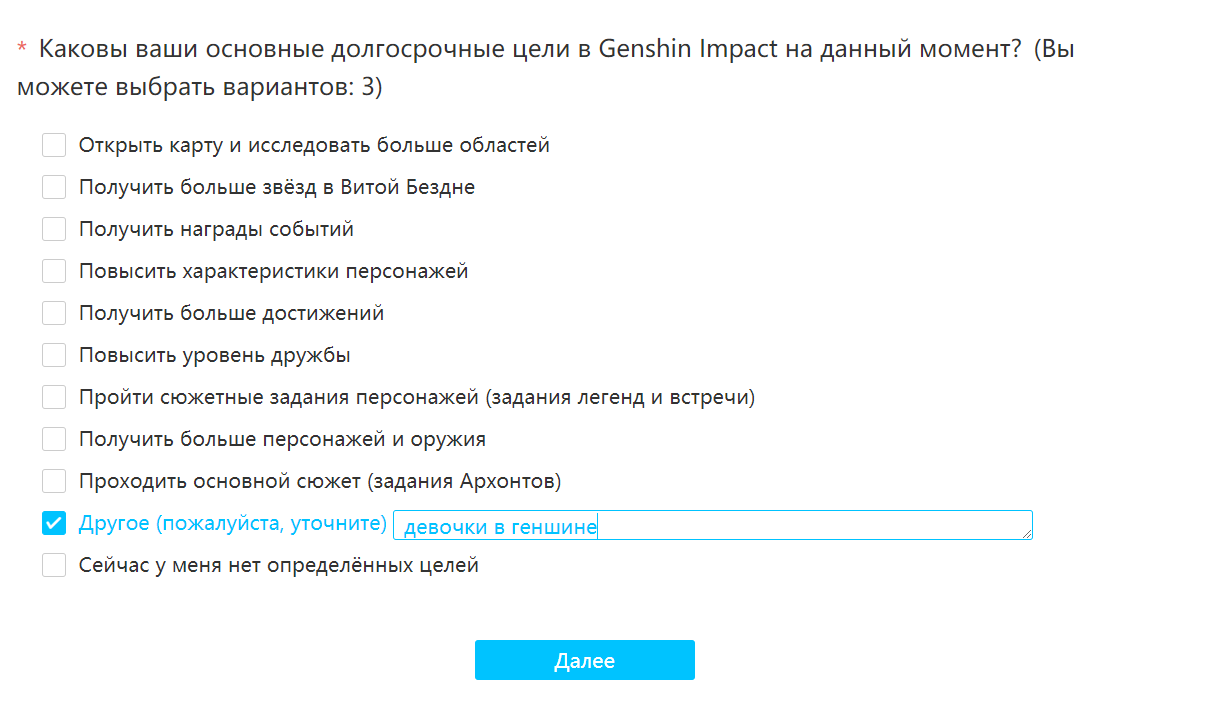The height and width of the screenshot is (713, 1219).
Task: Click label 'Сейчас у меня нет определённых целей'
Action: click(x=278, y=566)
